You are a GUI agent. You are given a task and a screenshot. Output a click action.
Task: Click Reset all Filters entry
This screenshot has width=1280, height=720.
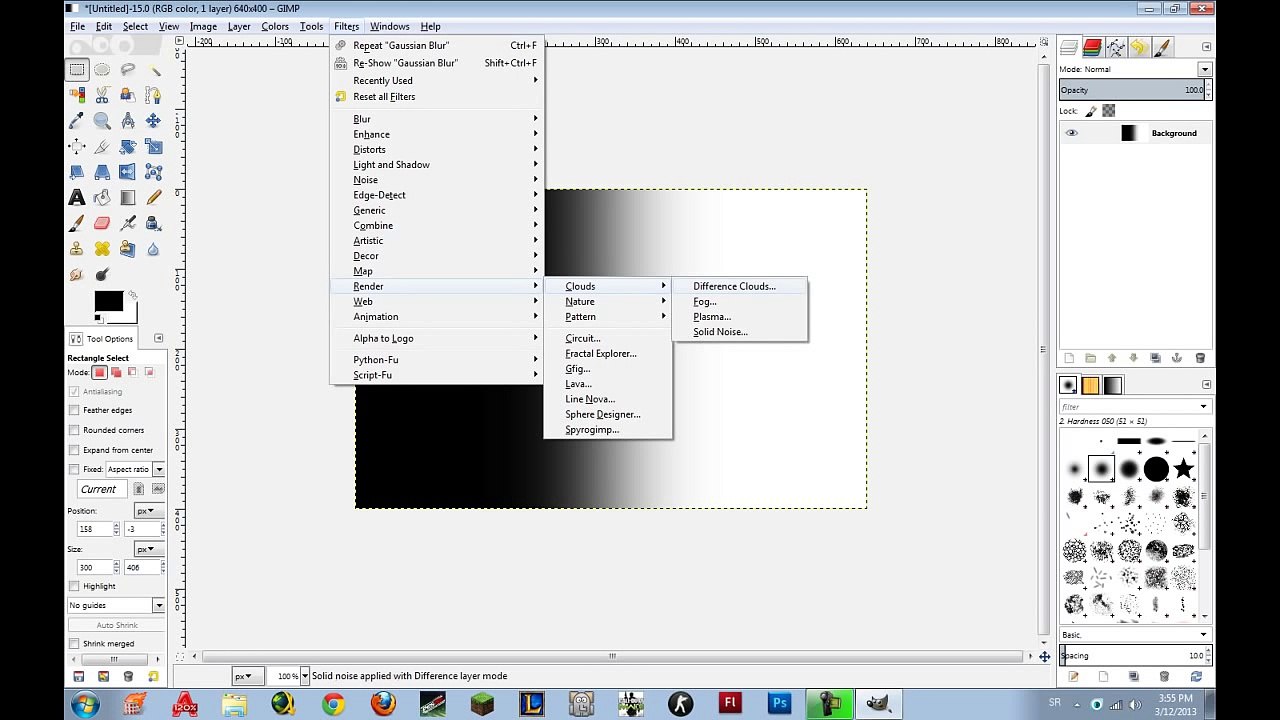pos(437,97)
